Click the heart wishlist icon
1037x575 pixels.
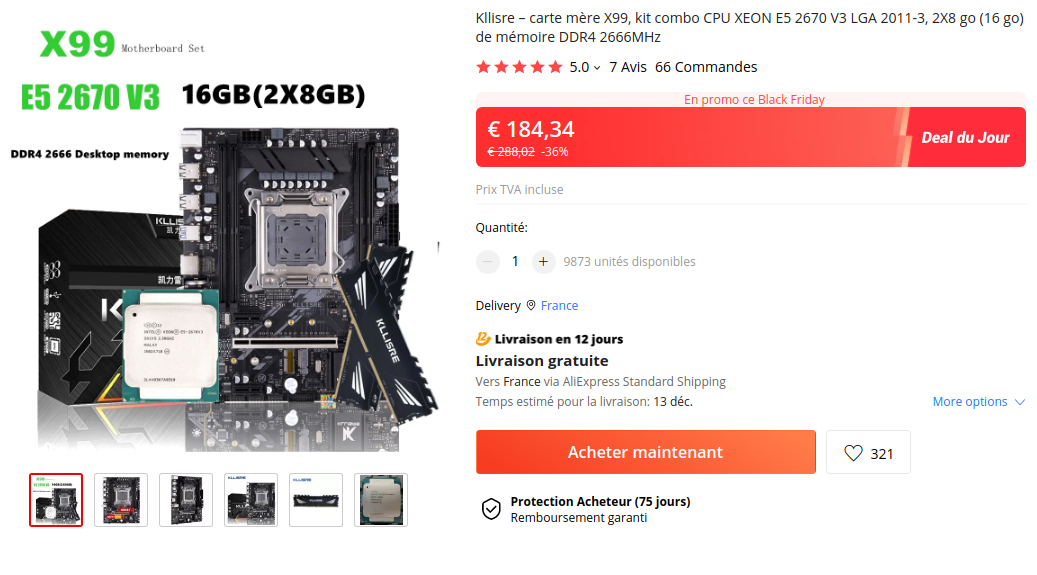pyautogui.click(x=853, y=453)
